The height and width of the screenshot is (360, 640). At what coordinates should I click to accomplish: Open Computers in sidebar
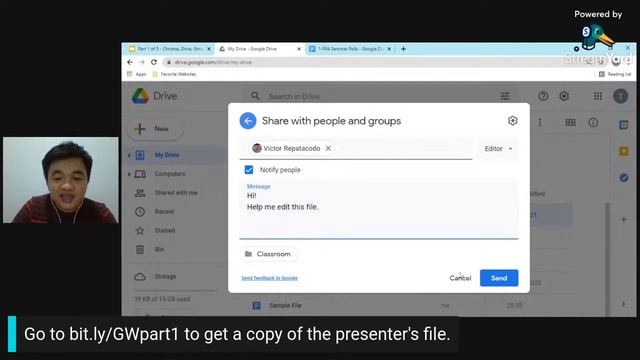coord(170,174)
